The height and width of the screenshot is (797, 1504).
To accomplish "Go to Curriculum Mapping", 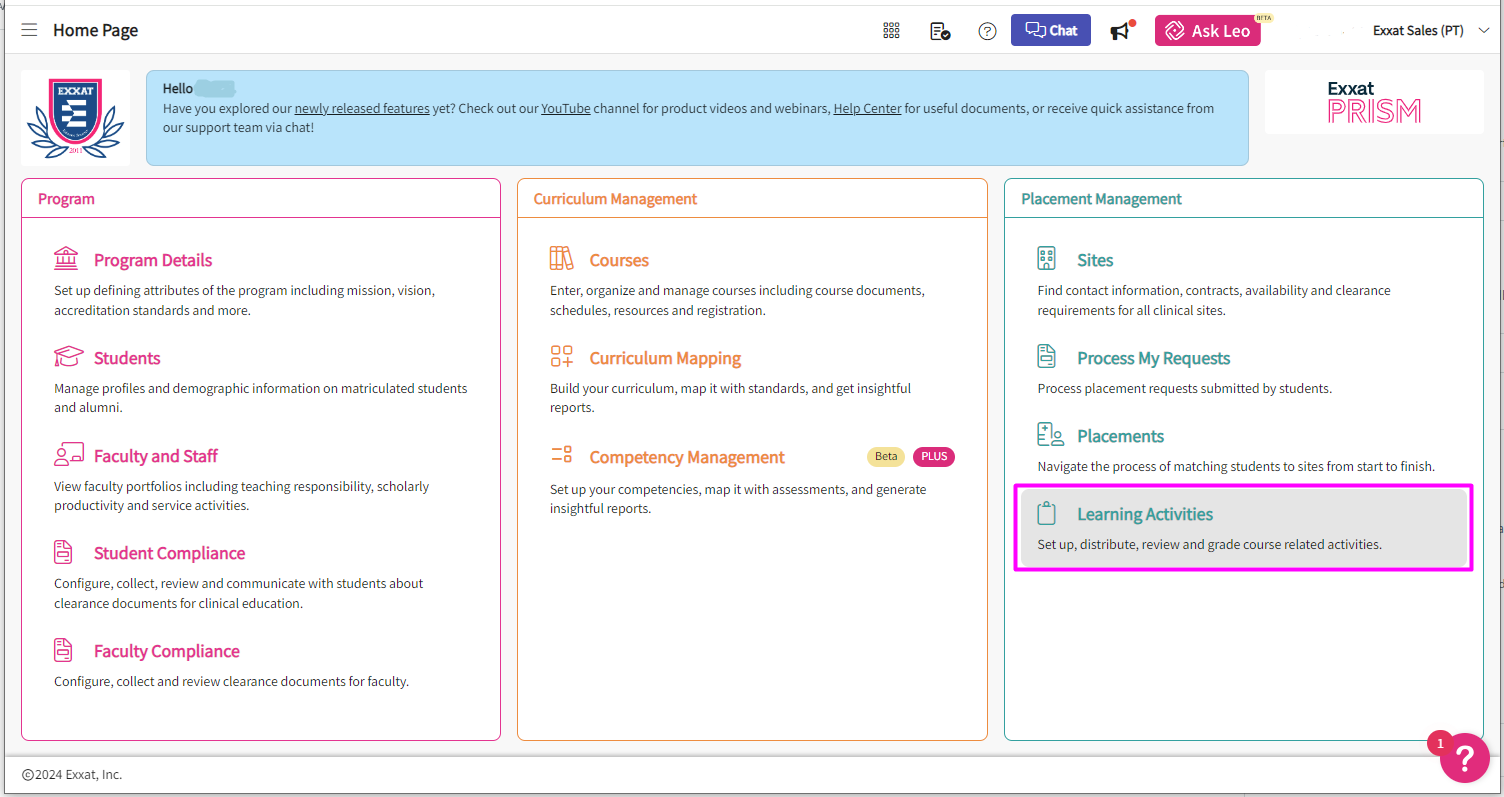I will [665, 358].
